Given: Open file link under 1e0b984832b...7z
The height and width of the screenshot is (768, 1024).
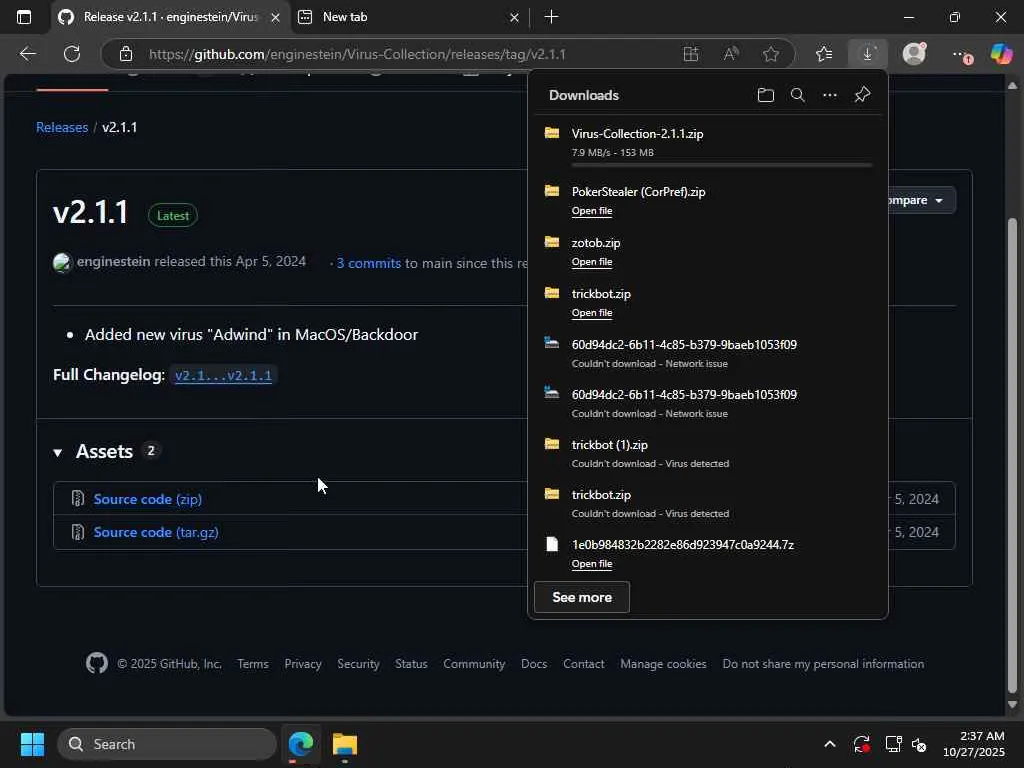Looking at the screenshot, I should pos(592,564).
